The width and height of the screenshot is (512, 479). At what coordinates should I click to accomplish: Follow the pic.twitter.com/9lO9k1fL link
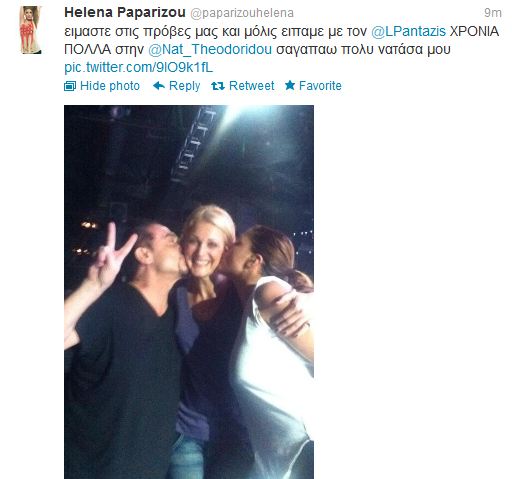point(138,67)
